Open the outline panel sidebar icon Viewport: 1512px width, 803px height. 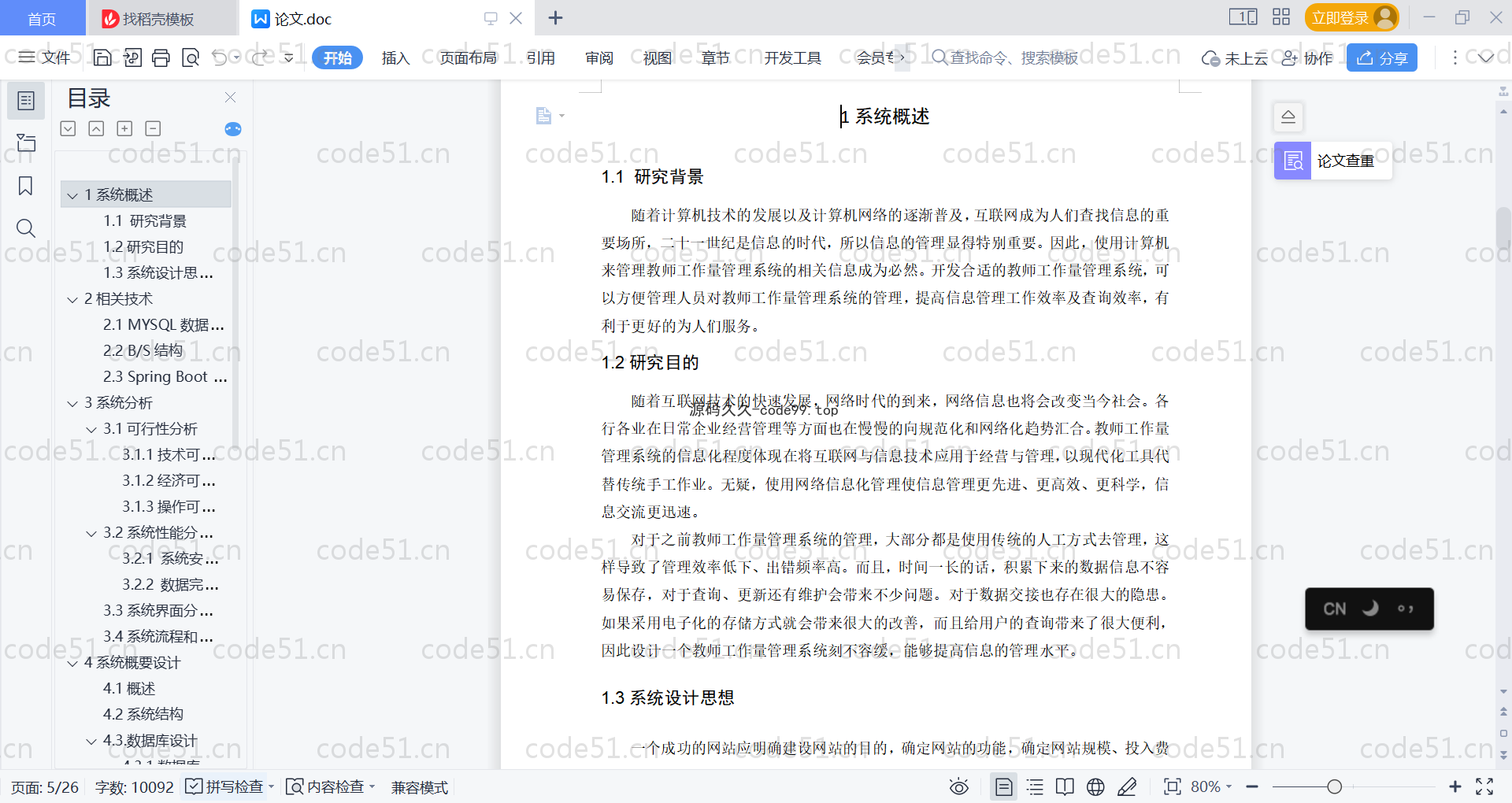coord(26,101)
